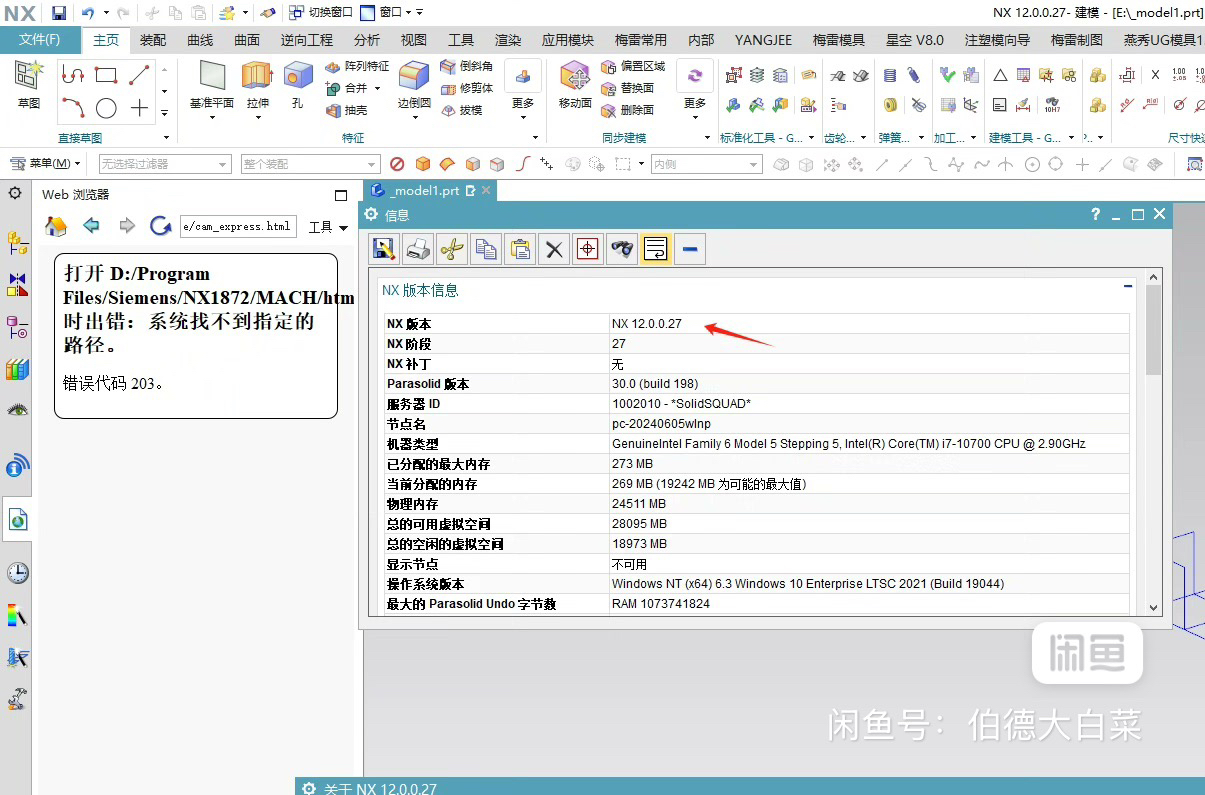Click the Reload icon in Web browser panel
The height and width of the screenshot is (795, 1205).
click(160, 226)
